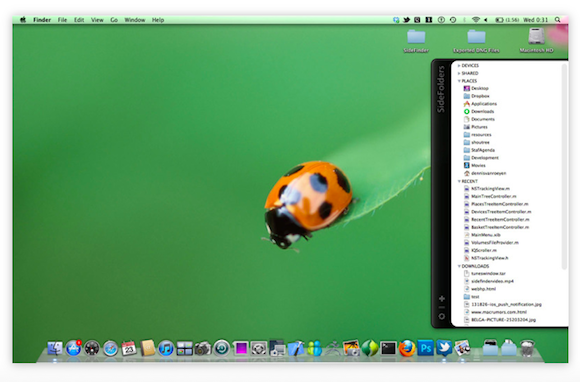Select IQScroller.m in Recent list

[x=480, y=250]
